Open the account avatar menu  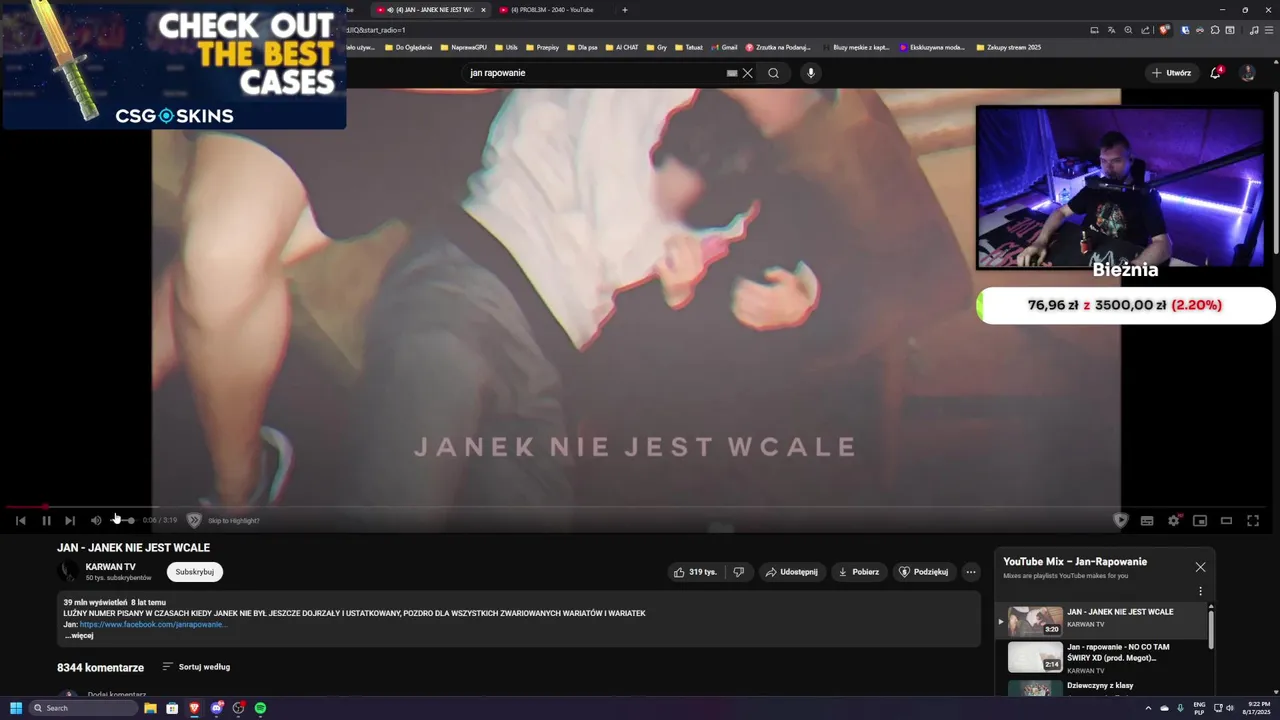(x=1247, y=73)
